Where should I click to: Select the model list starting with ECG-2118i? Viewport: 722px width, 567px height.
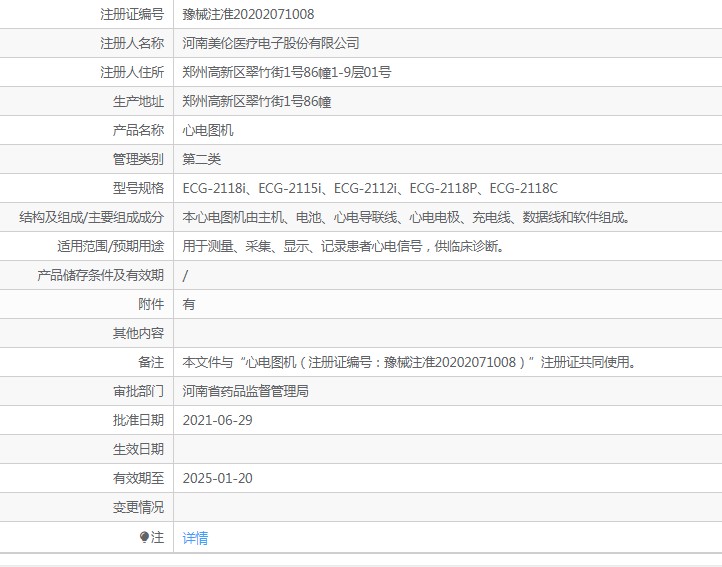point(370,188)
